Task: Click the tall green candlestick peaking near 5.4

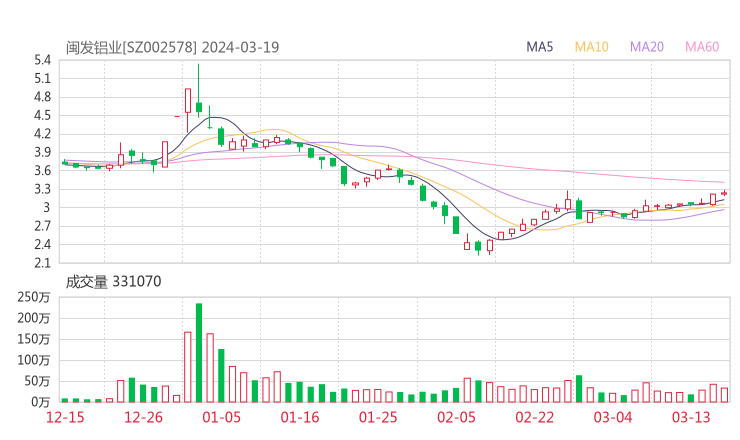Action: click(199, 90)
